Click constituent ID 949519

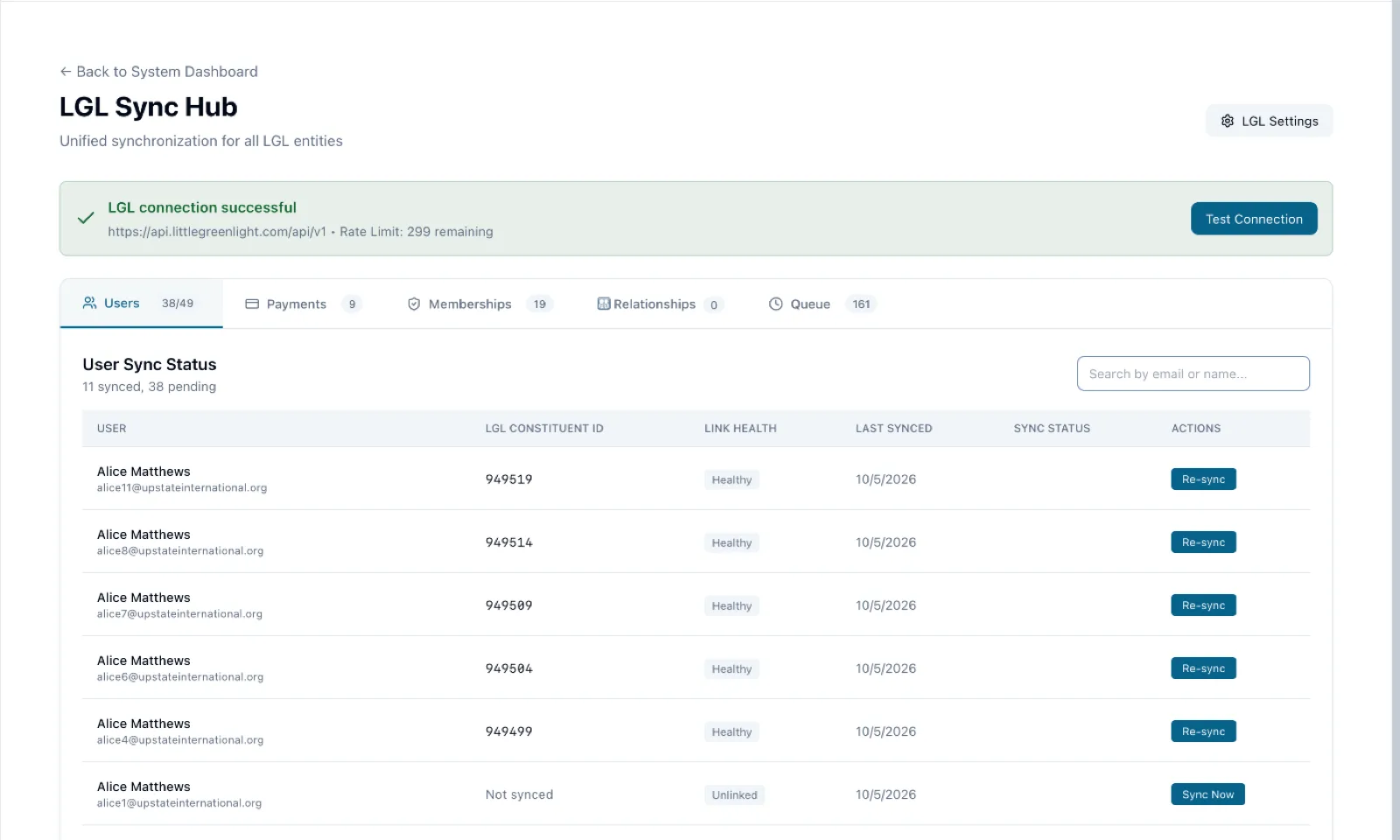tap(508, 479)
